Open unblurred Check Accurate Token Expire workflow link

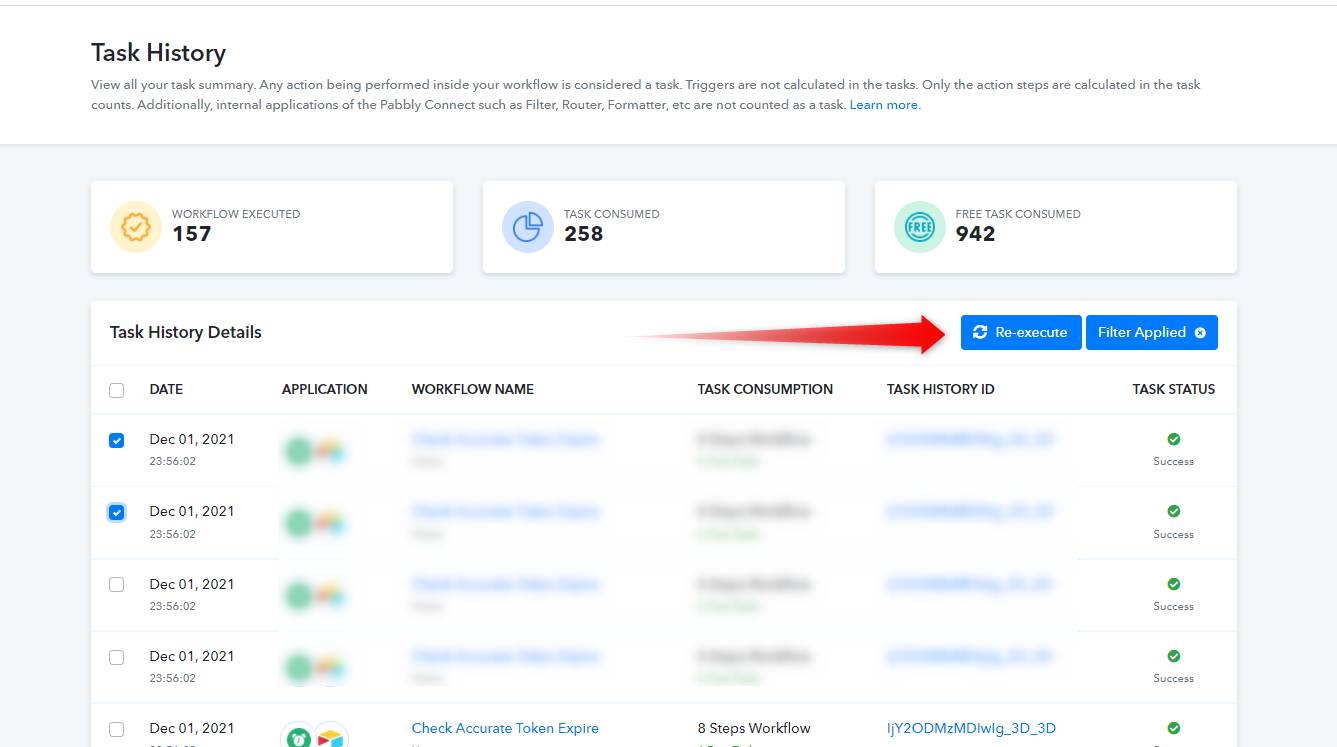click(x=505, y=728)
